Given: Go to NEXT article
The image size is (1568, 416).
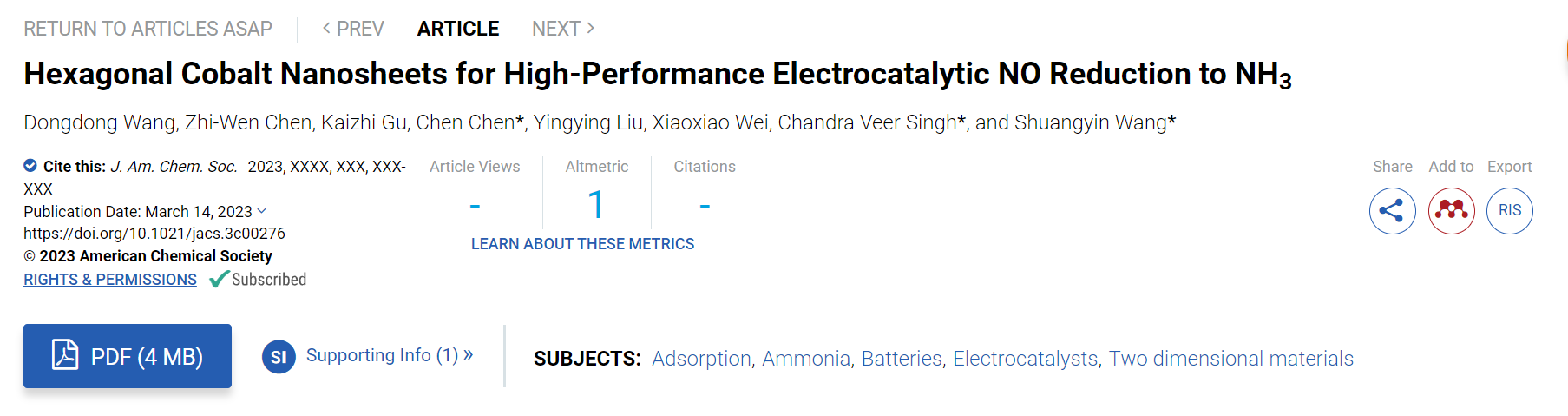Looking at the screenshot, I should click(564, 29).
